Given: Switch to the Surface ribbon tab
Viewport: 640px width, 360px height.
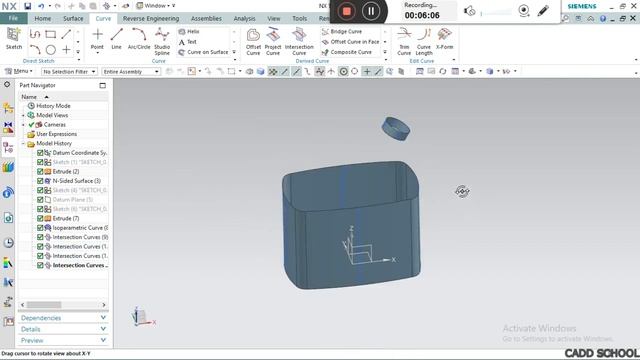Looking at the screenshot, I should click(x=73, y=18).
